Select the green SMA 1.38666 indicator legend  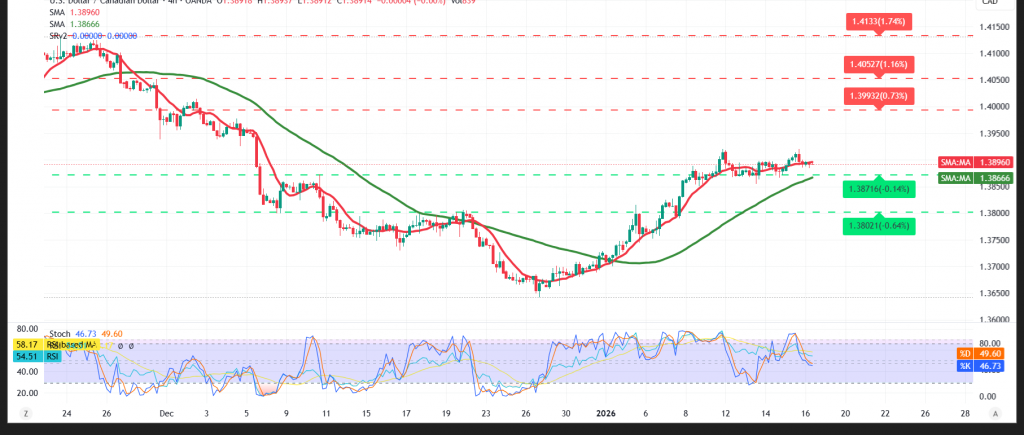click(76, 24)
